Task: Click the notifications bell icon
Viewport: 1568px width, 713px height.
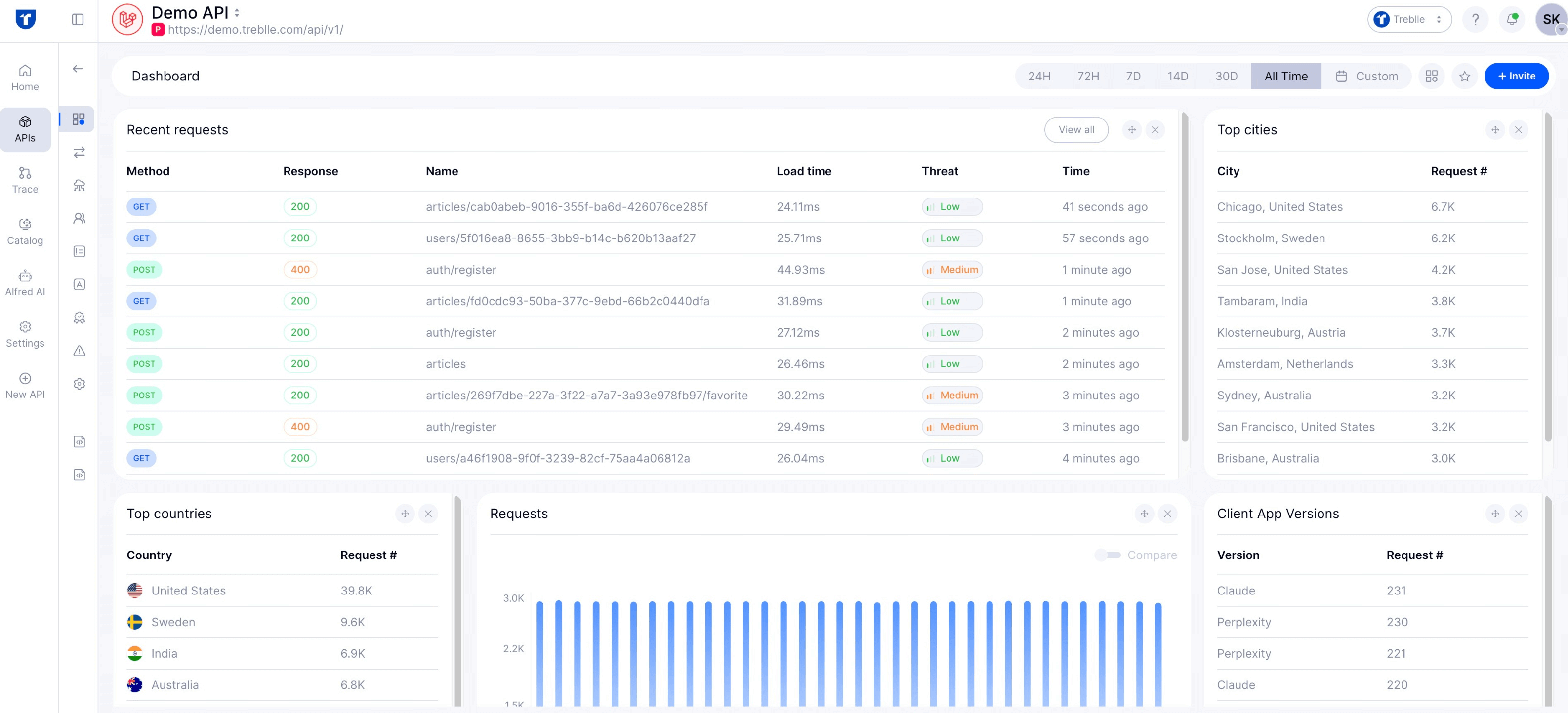Action: coord(1511,19)
